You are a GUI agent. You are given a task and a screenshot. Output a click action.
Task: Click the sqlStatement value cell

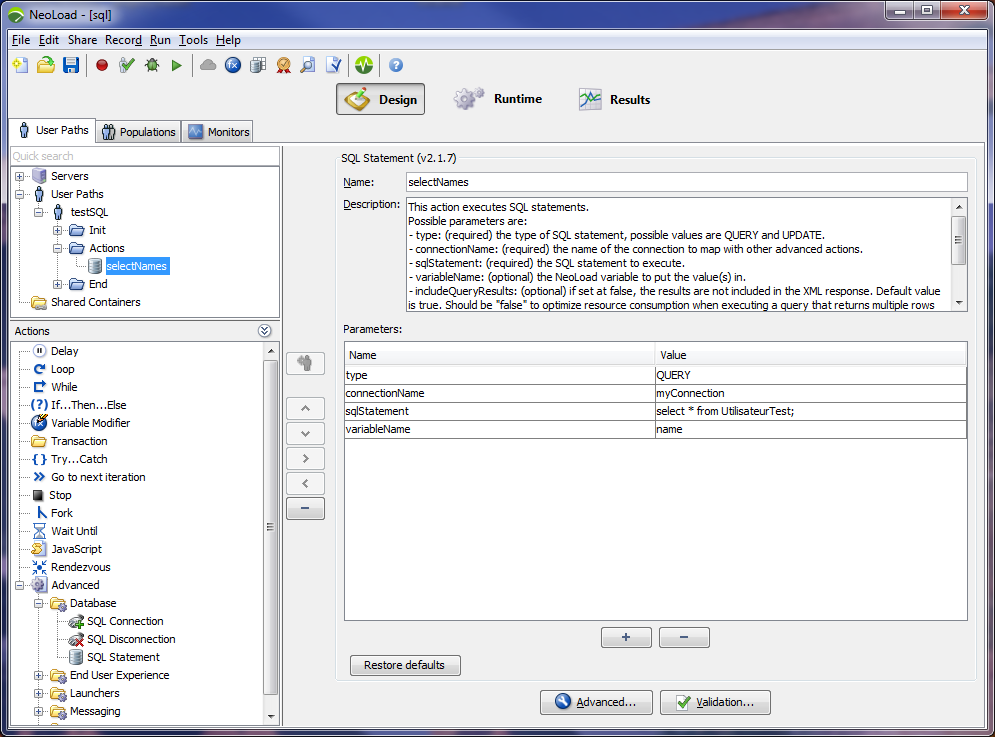click(810, 411)
